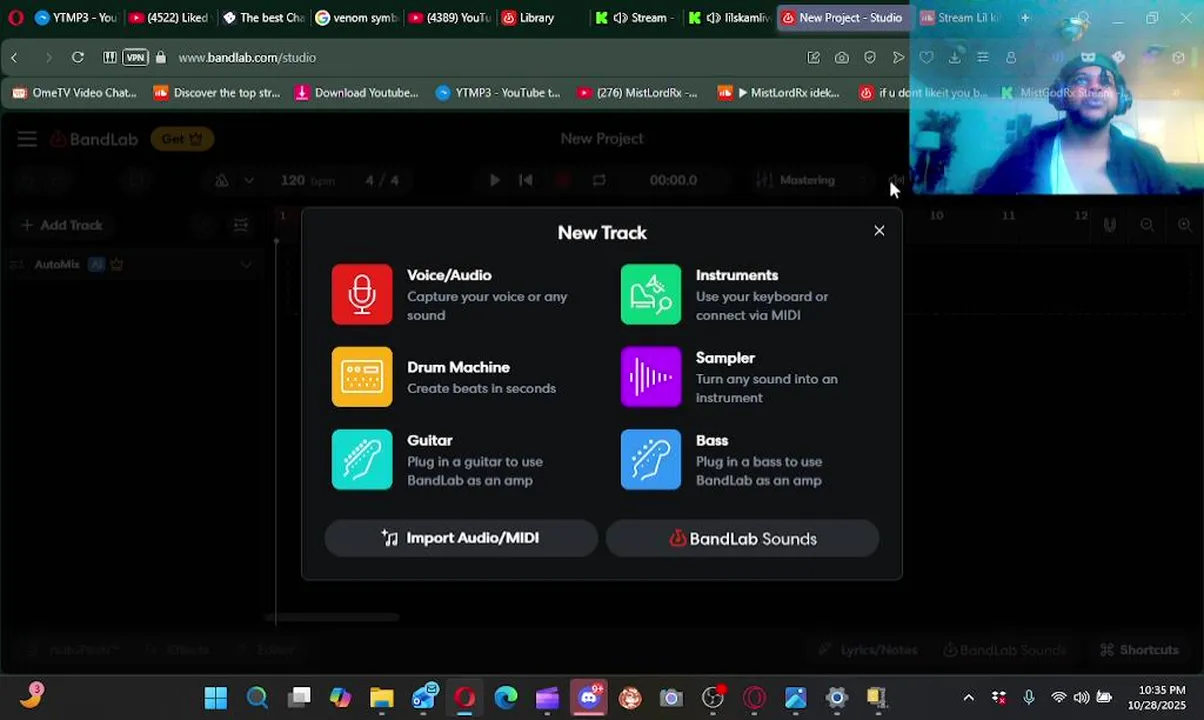This screenshot has height=720, width=1204.
Task: Open the Download Youtube bookmark
Action: pos(357,93)
